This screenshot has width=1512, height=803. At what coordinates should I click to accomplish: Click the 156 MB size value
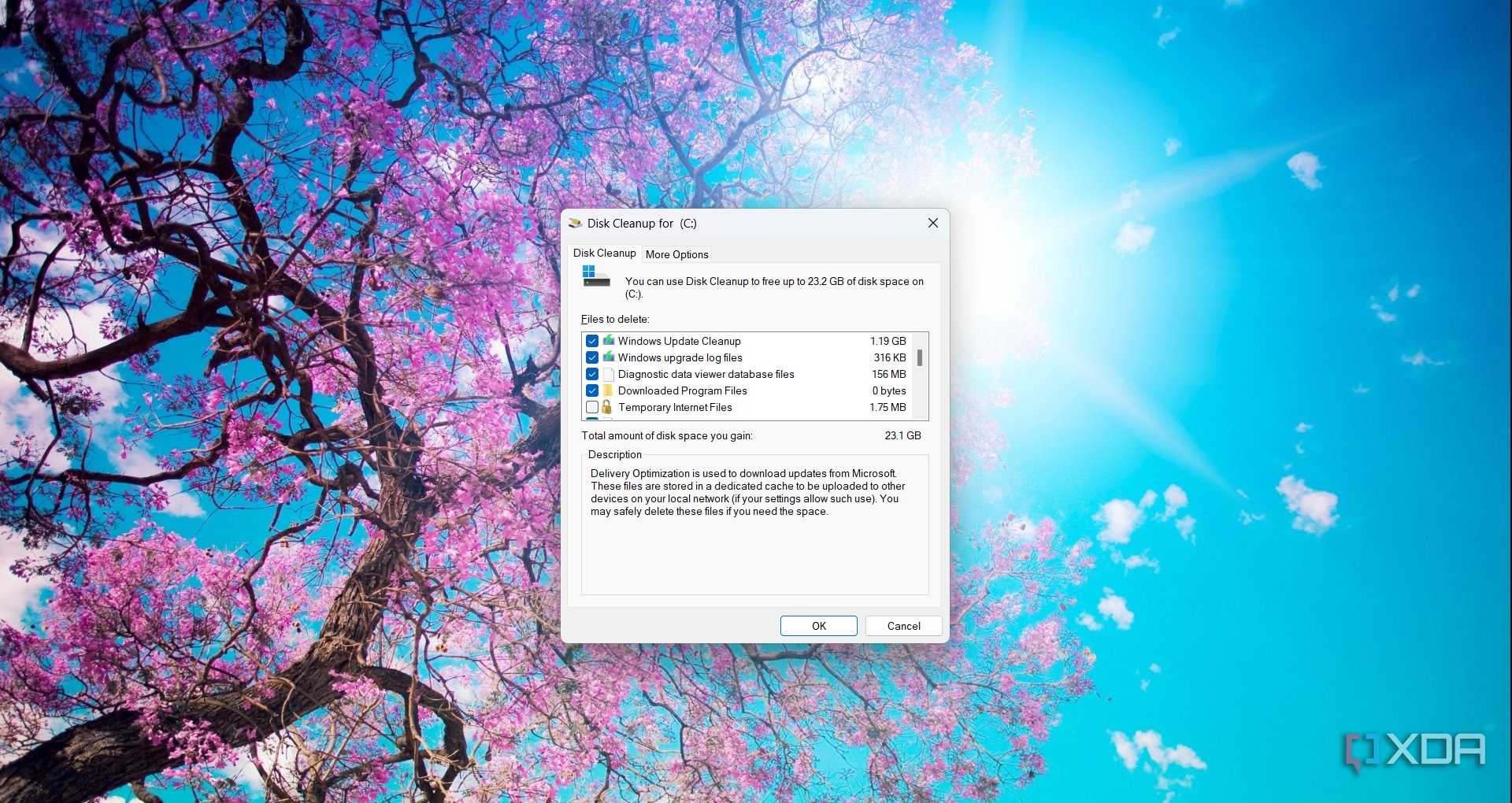pos(888,374)
